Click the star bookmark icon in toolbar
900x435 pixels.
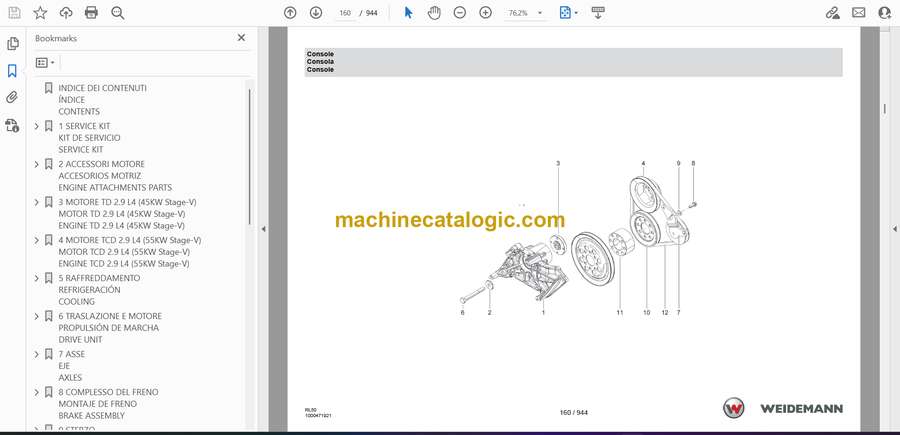40,13
